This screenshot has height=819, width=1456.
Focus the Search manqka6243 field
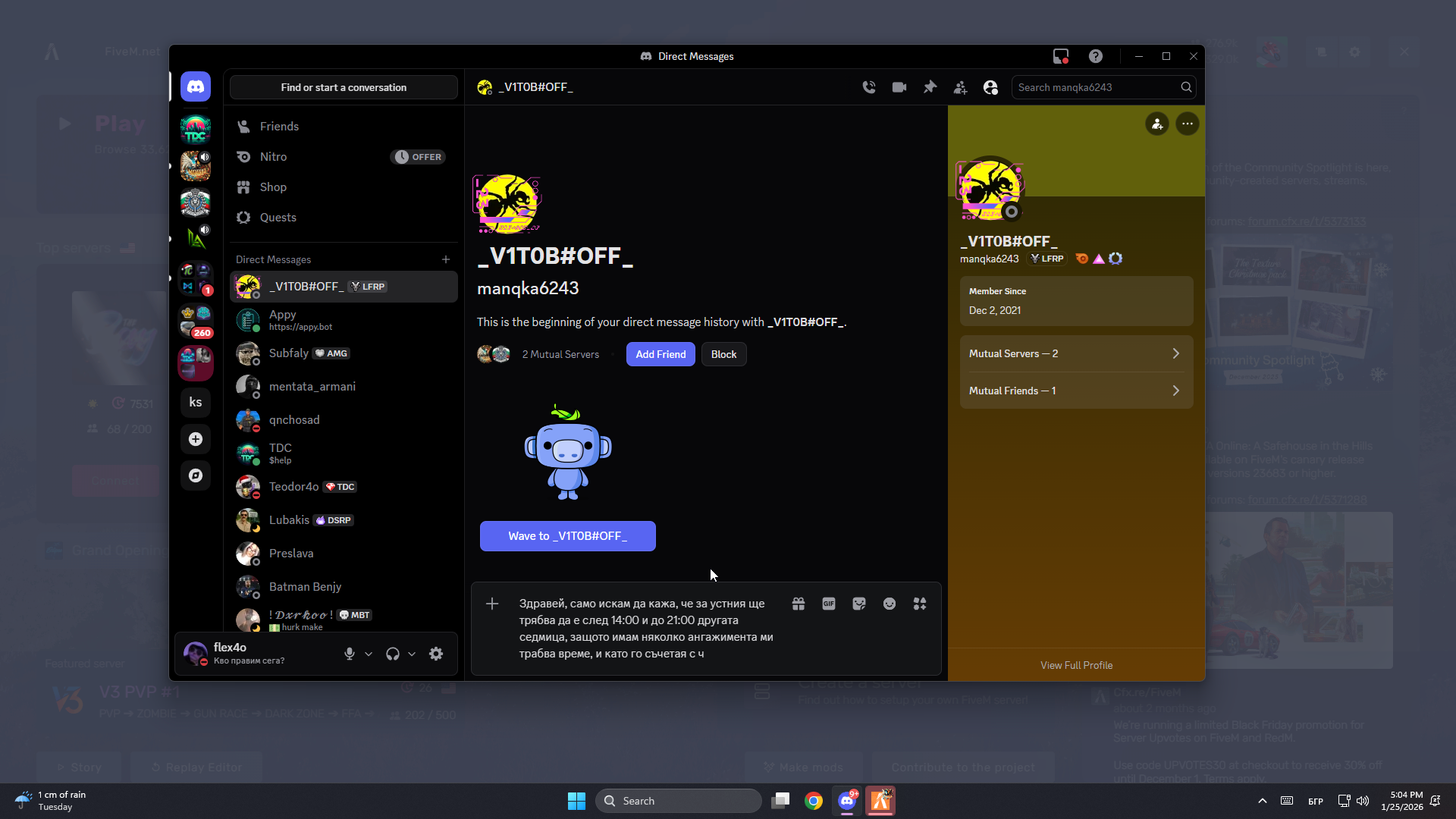click(x=1103, y=87)
